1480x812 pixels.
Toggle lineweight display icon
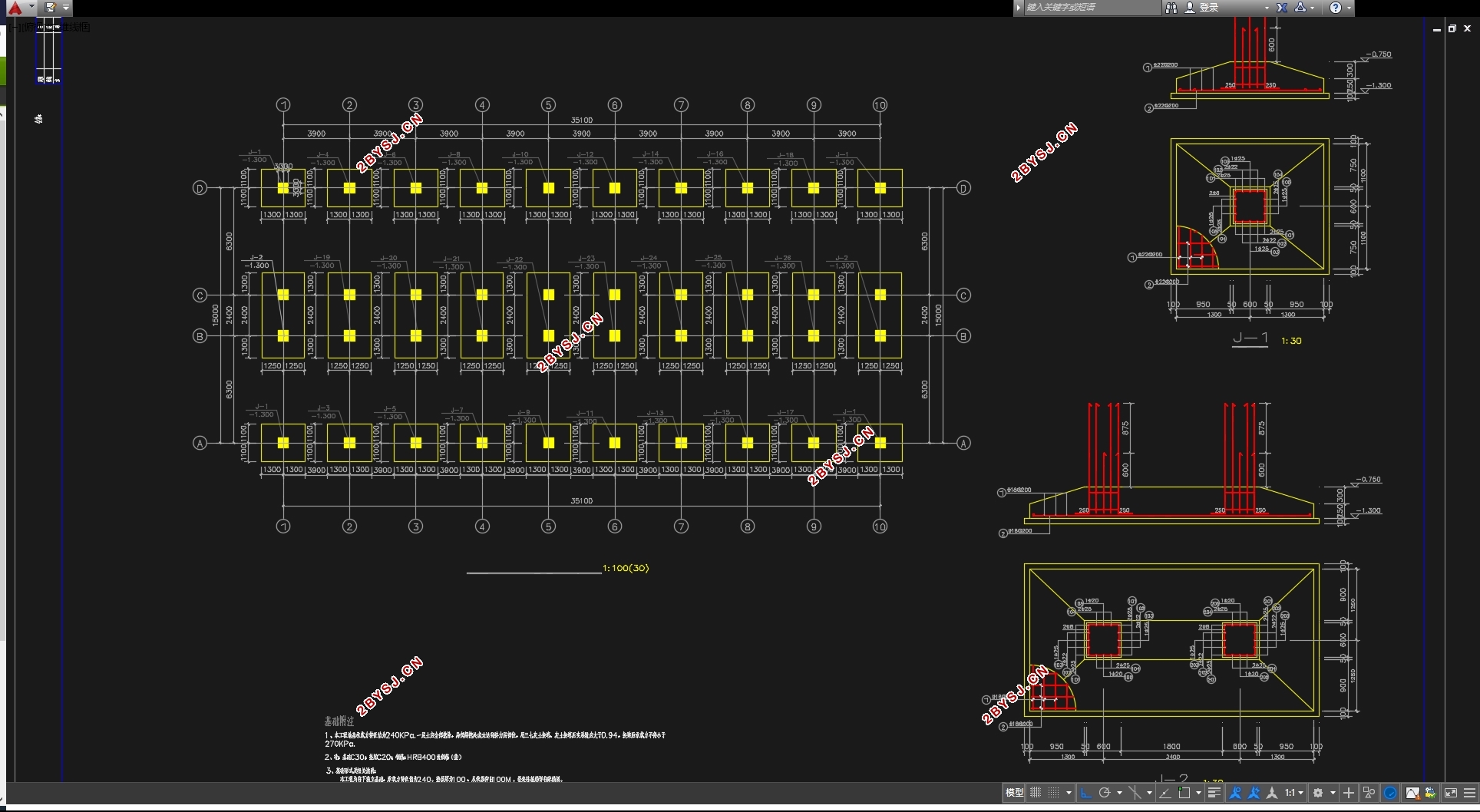tap(1214, 793)
